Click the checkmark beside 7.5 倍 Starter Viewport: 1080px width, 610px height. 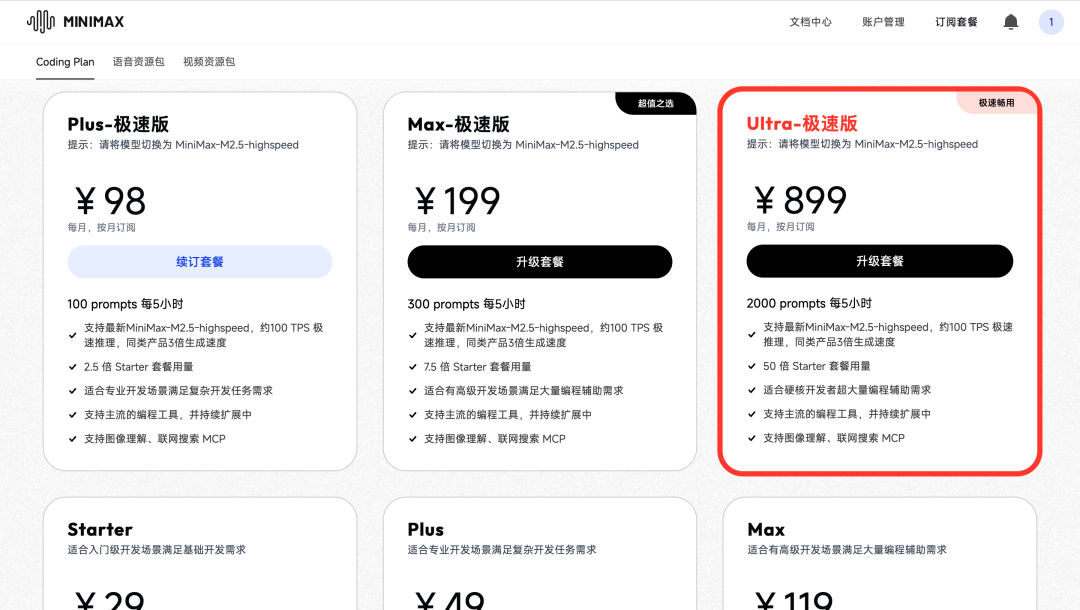coord(413,367)
